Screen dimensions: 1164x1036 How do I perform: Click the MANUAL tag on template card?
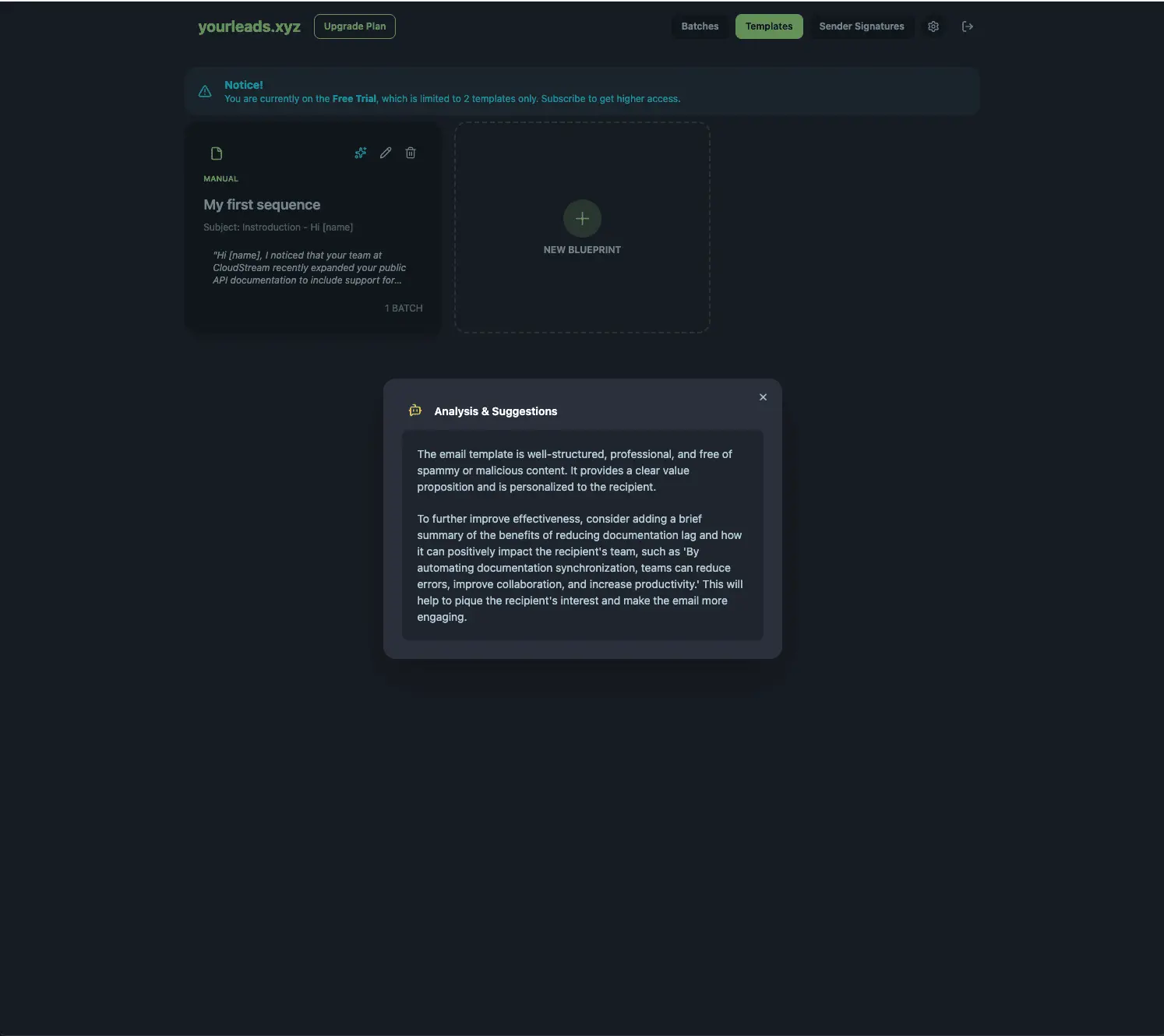220,179
